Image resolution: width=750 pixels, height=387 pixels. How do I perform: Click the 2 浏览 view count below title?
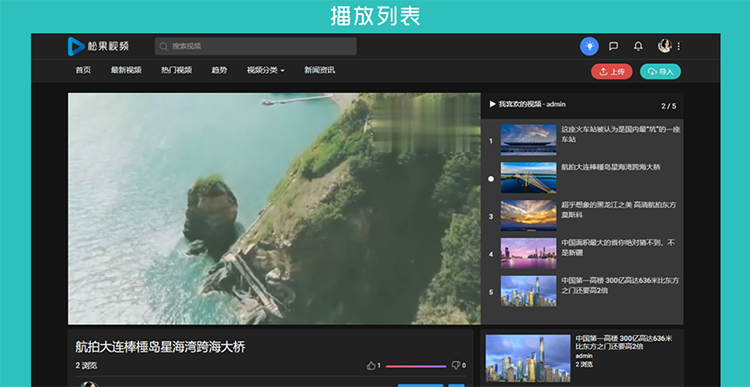click(x=86, y=366)
